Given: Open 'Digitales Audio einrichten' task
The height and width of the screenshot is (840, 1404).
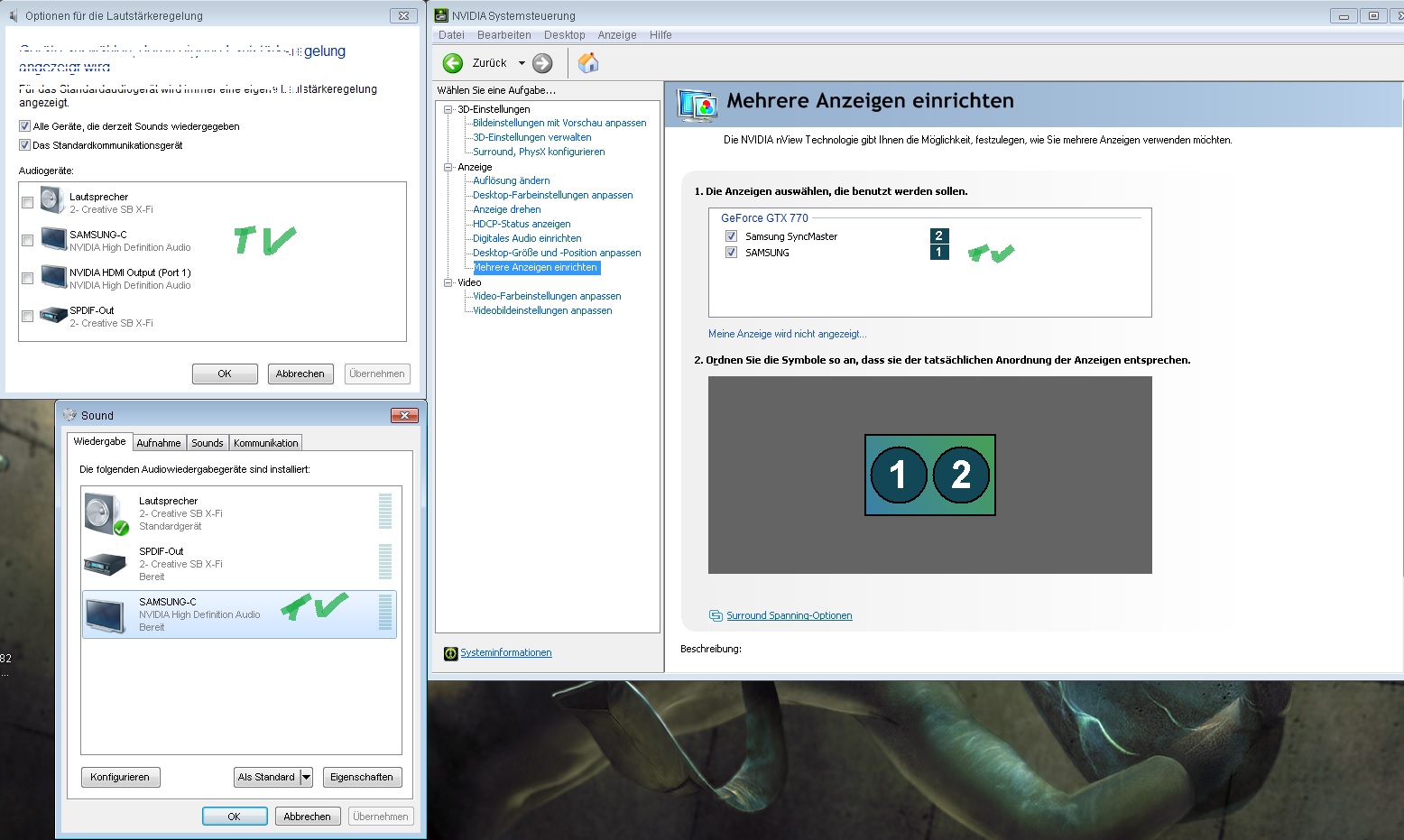Looking at the screenshot, I should click(527, 238).
